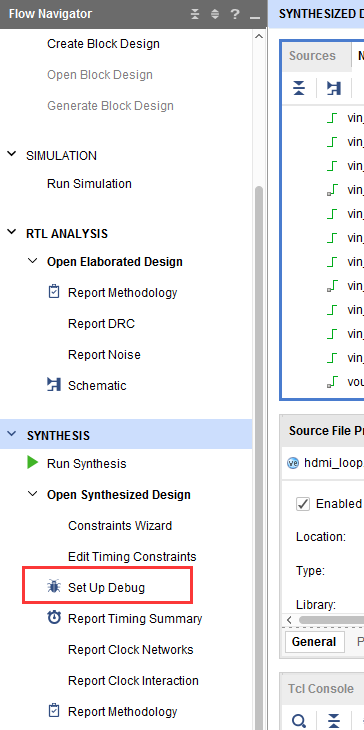Collapse Open Synthesized Design chevron
The height and width of the screenshot is (730, 364).
click(x=33, y=493)
